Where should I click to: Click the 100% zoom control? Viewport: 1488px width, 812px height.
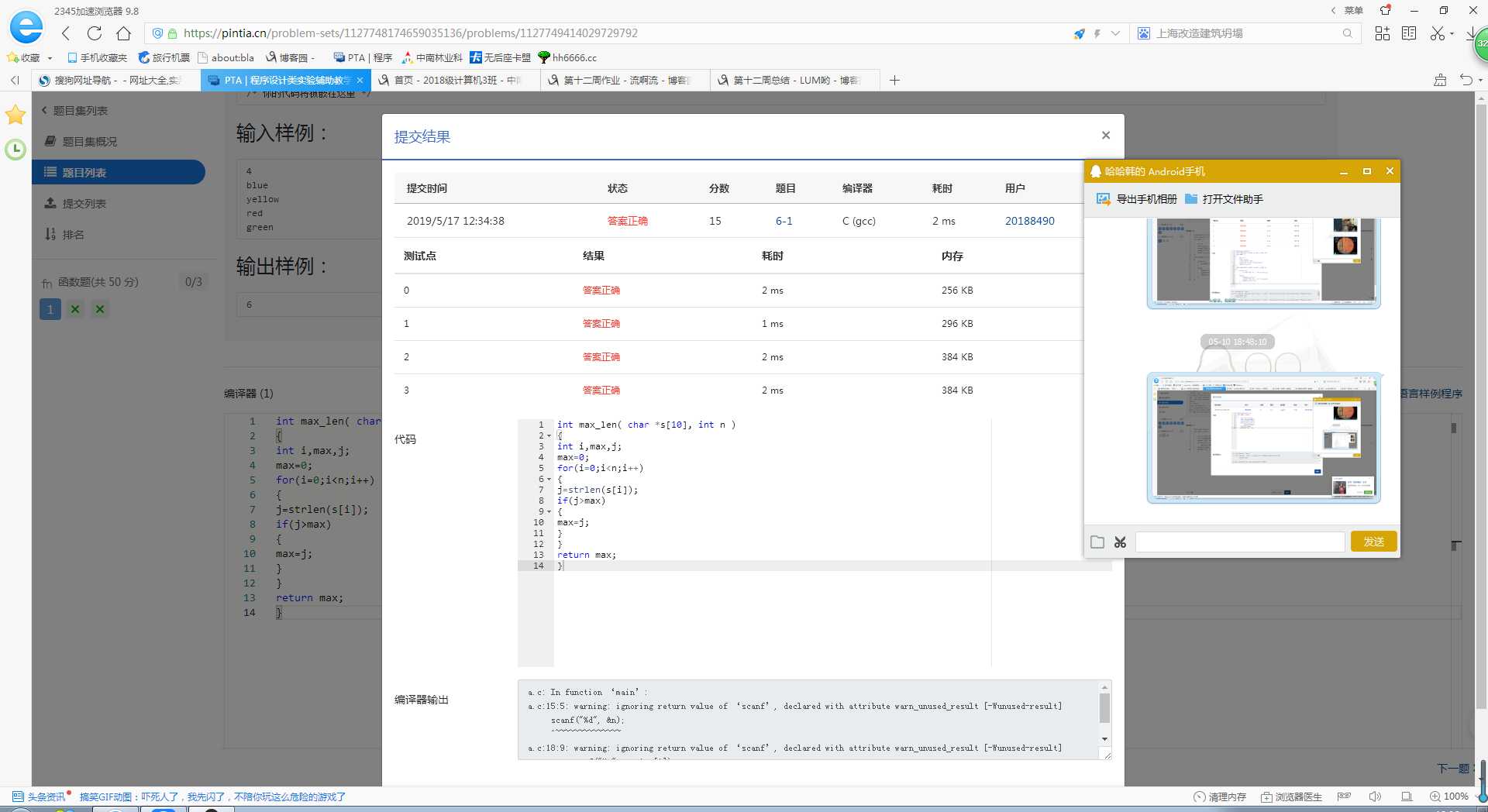click(1449, 797)
